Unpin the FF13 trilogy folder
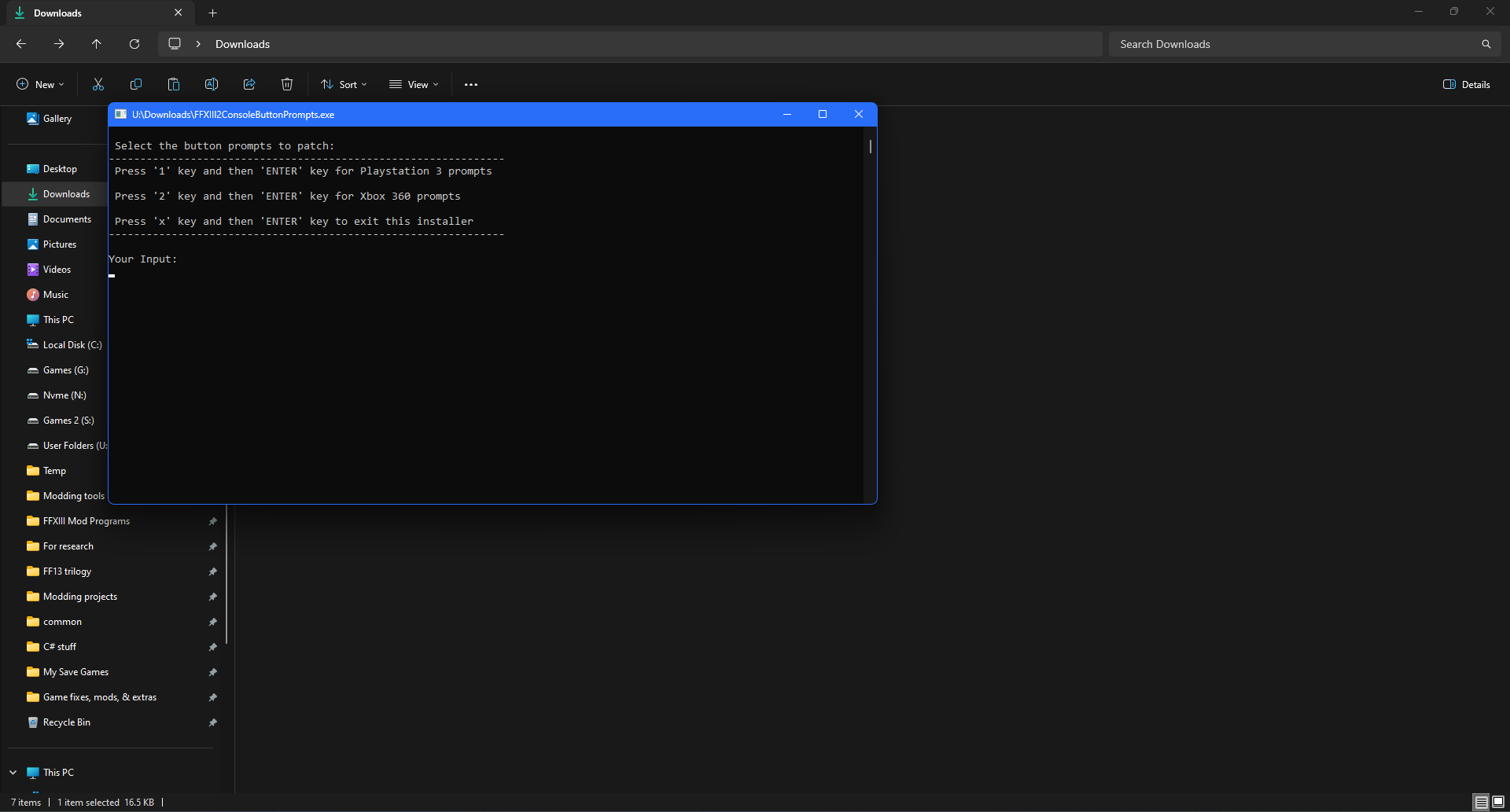This screenshot has height=812, width=1510. [x=212, y=571]
